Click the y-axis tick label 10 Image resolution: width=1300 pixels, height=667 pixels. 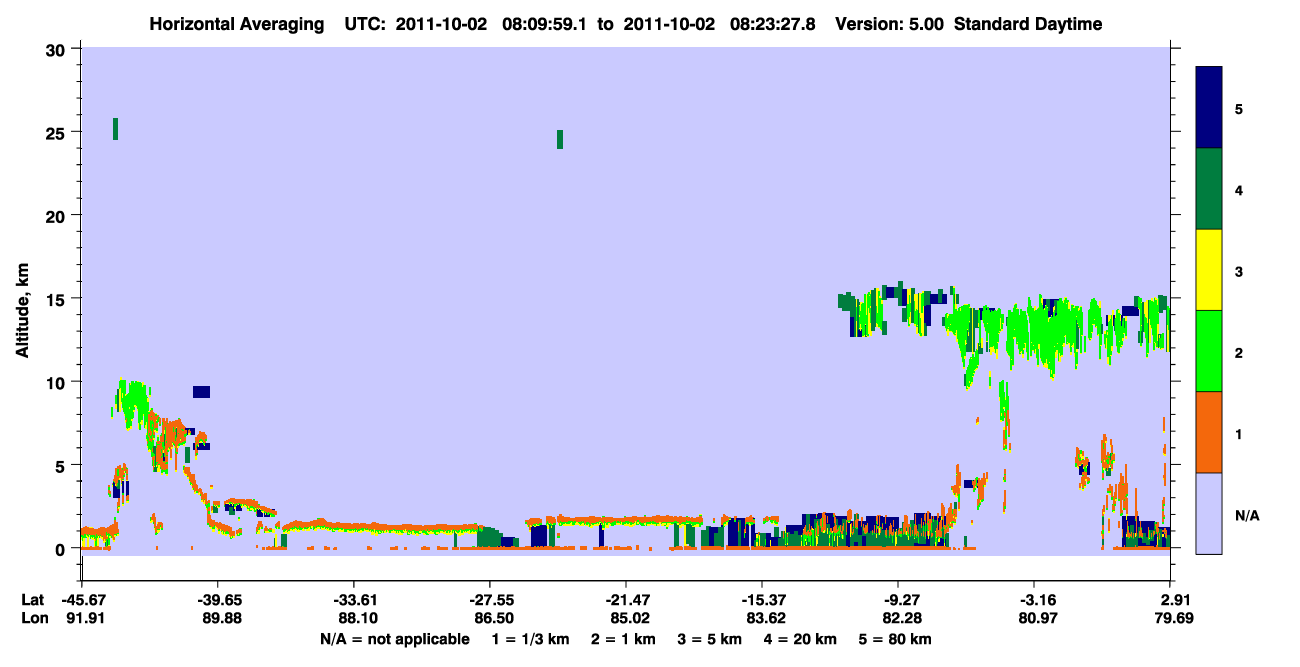click(x=58, y=382)
